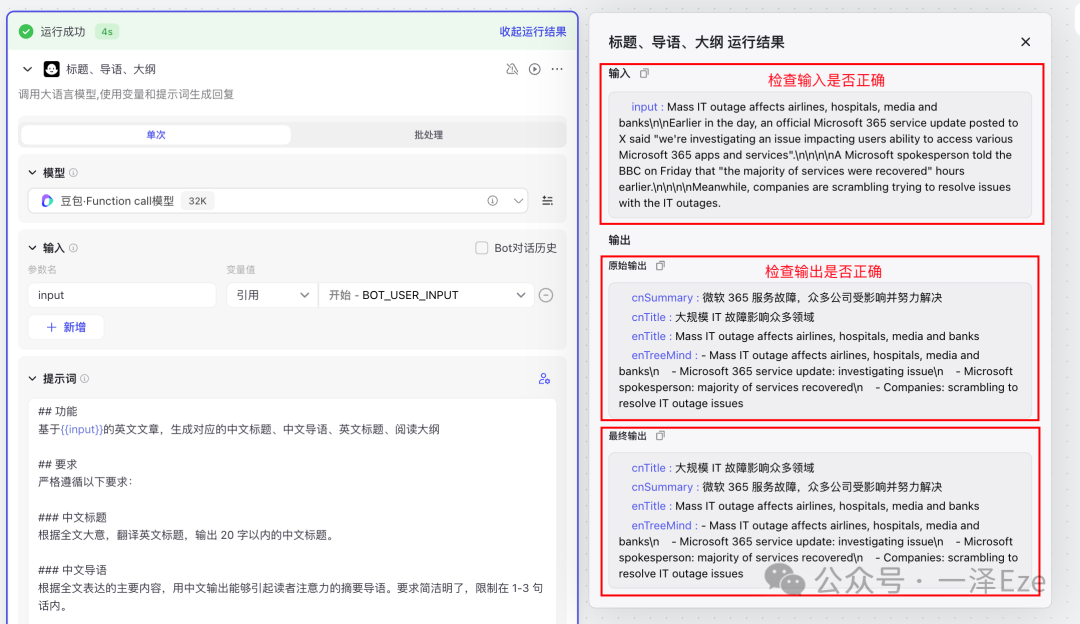Switch to the 批处理 tab
The image size is (1080, 624).
tap(428, 135)
